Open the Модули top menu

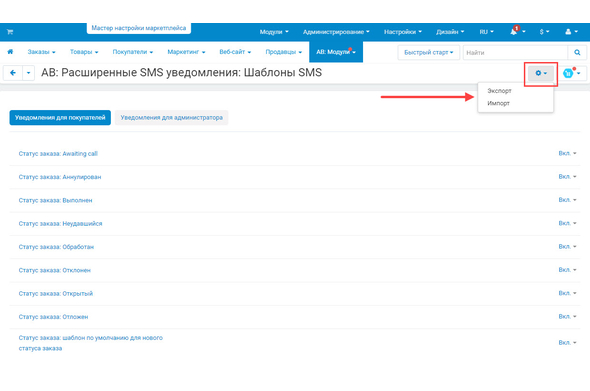pos(274,32)
